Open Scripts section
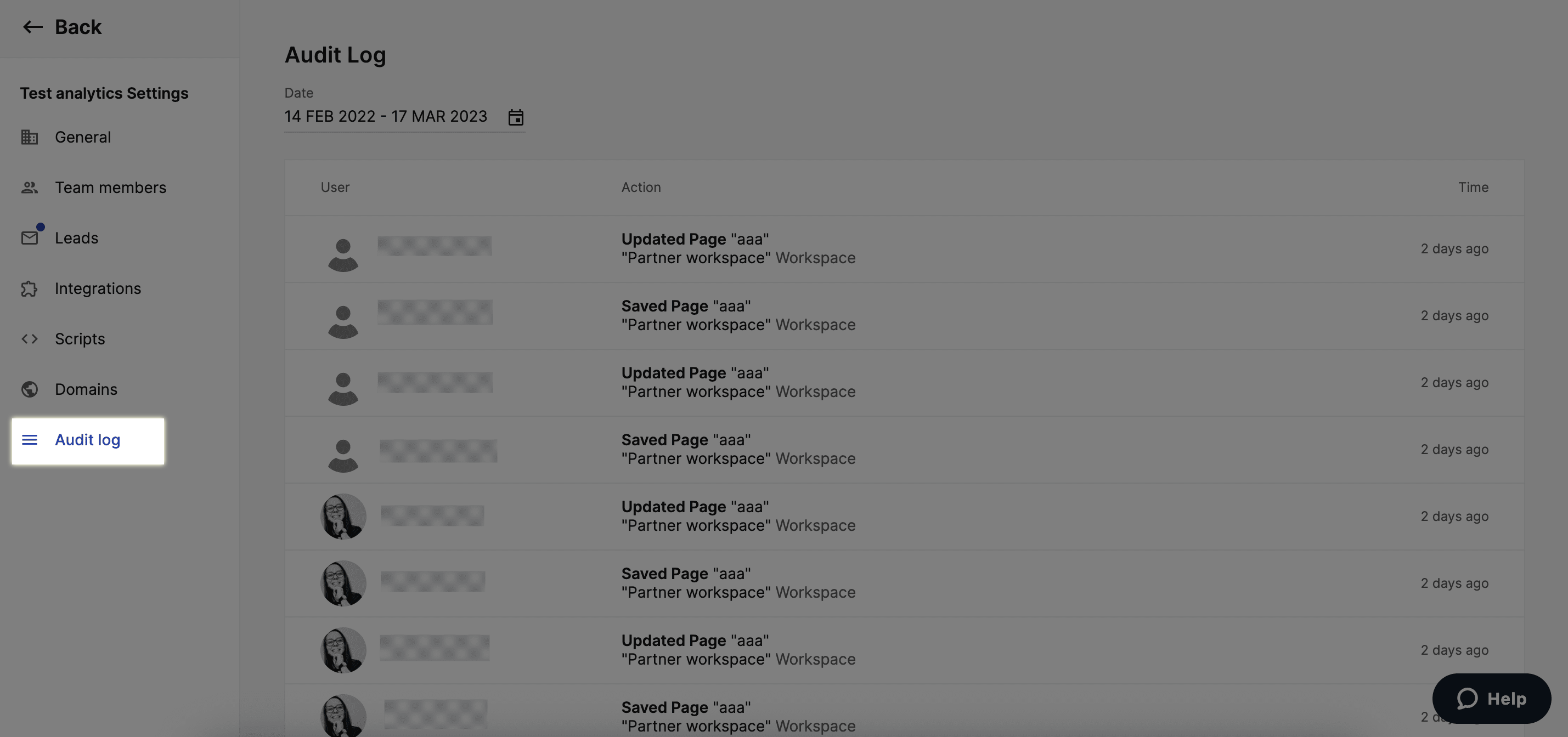1568x737 pixels. pos(80,339)
